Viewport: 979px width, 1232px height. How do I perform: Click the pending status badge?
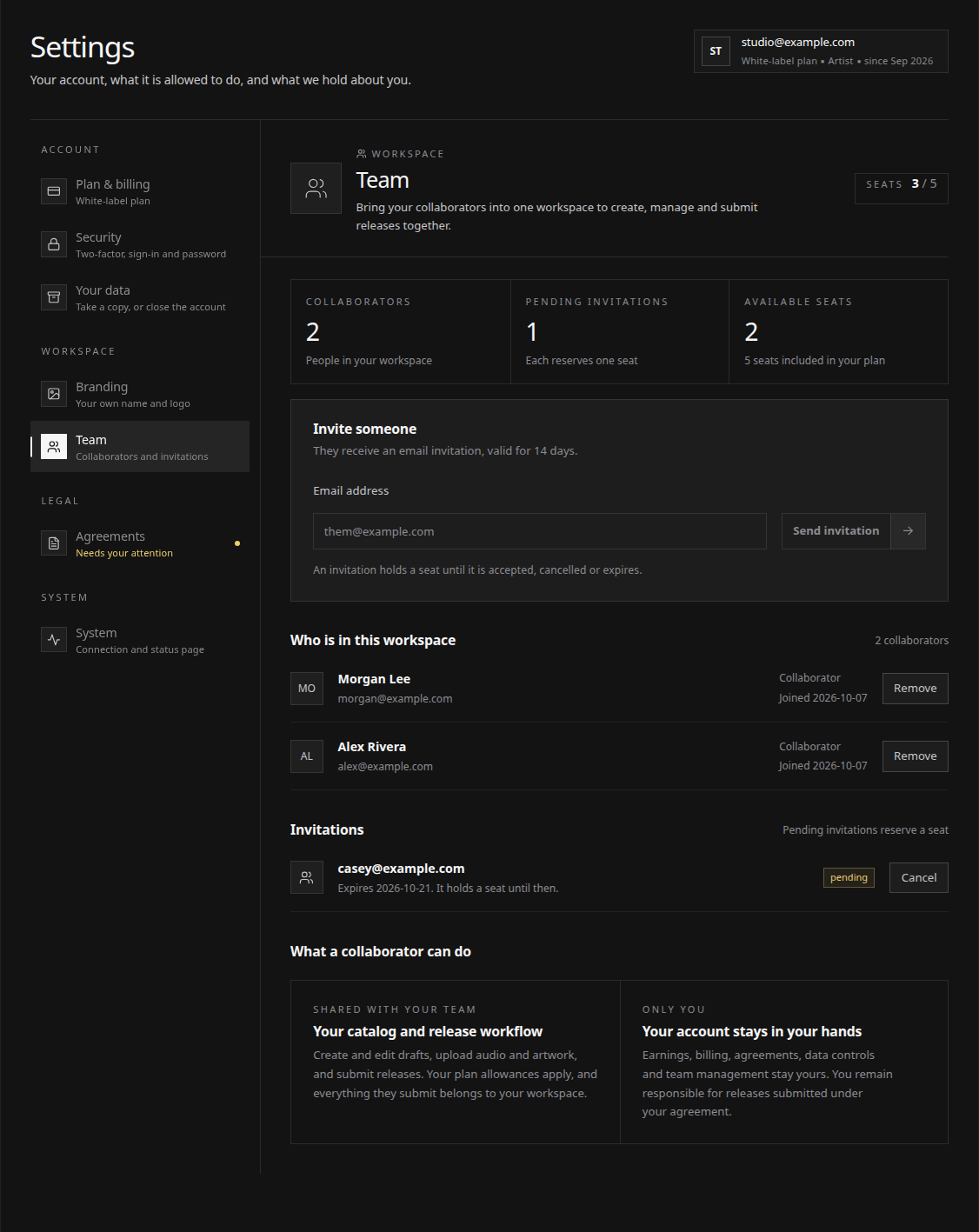point(849,878)
